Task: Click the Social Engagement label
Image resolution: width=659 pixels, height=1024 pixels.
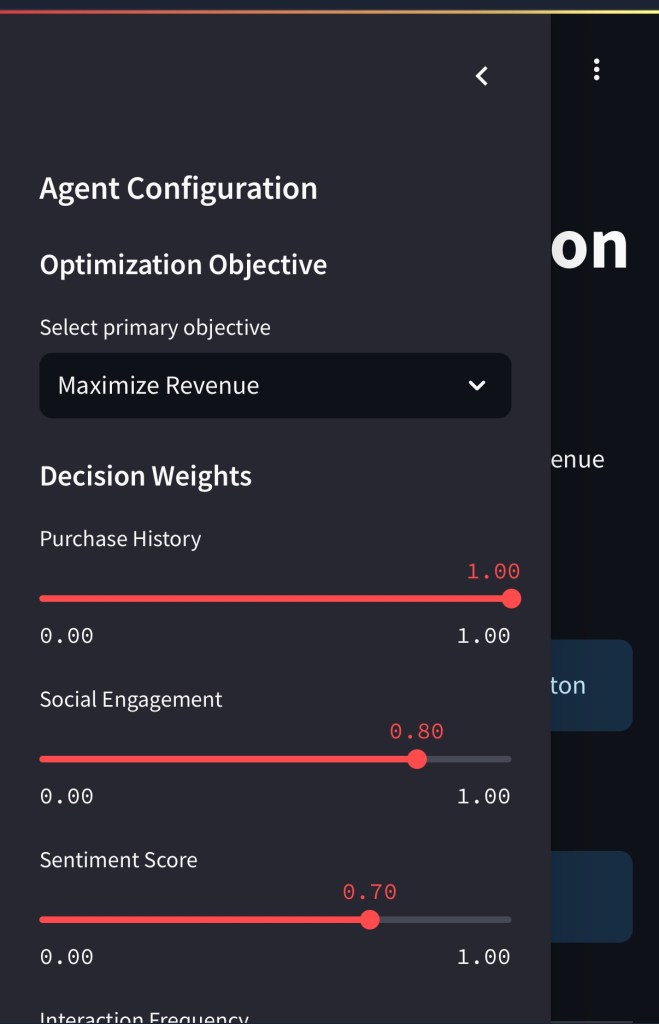Action: click(131, 700)
